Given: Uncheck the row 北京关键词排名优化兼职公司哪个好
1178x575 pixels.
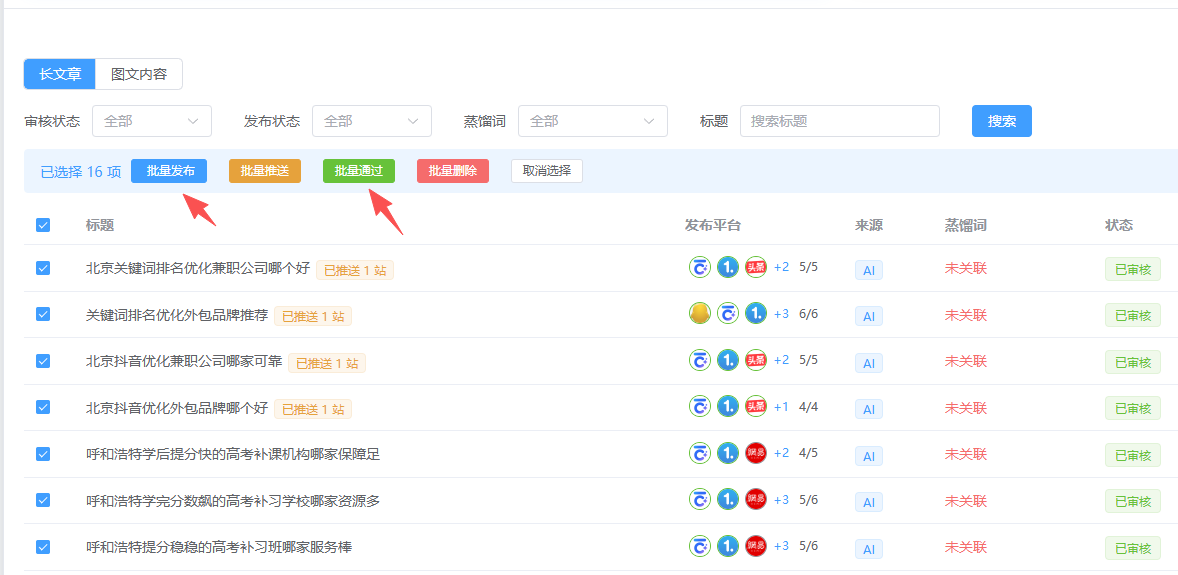Looking at the screenshot, I should [x=43, y=268].
